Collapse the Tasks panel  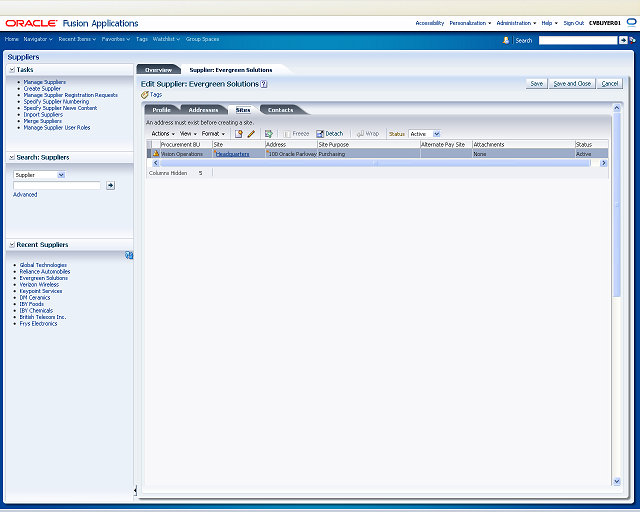[12, 70]
